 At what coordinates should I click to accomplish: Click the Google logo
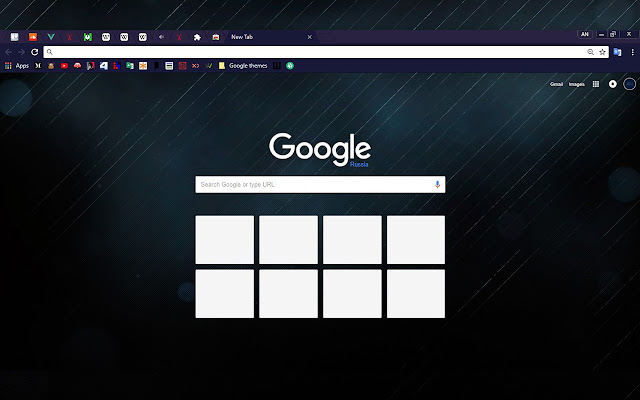pos(320,150)
